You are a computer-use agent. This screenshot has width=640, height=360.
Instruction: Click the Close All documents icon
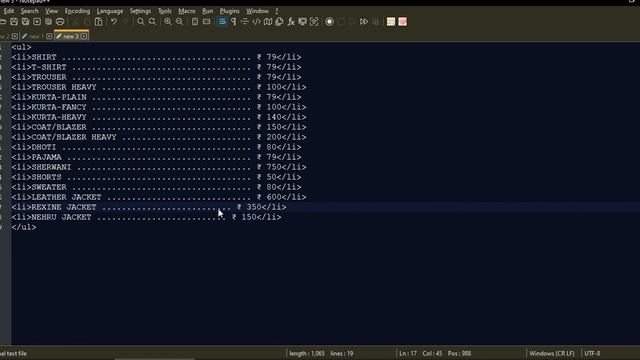click(x=48, y=22)
